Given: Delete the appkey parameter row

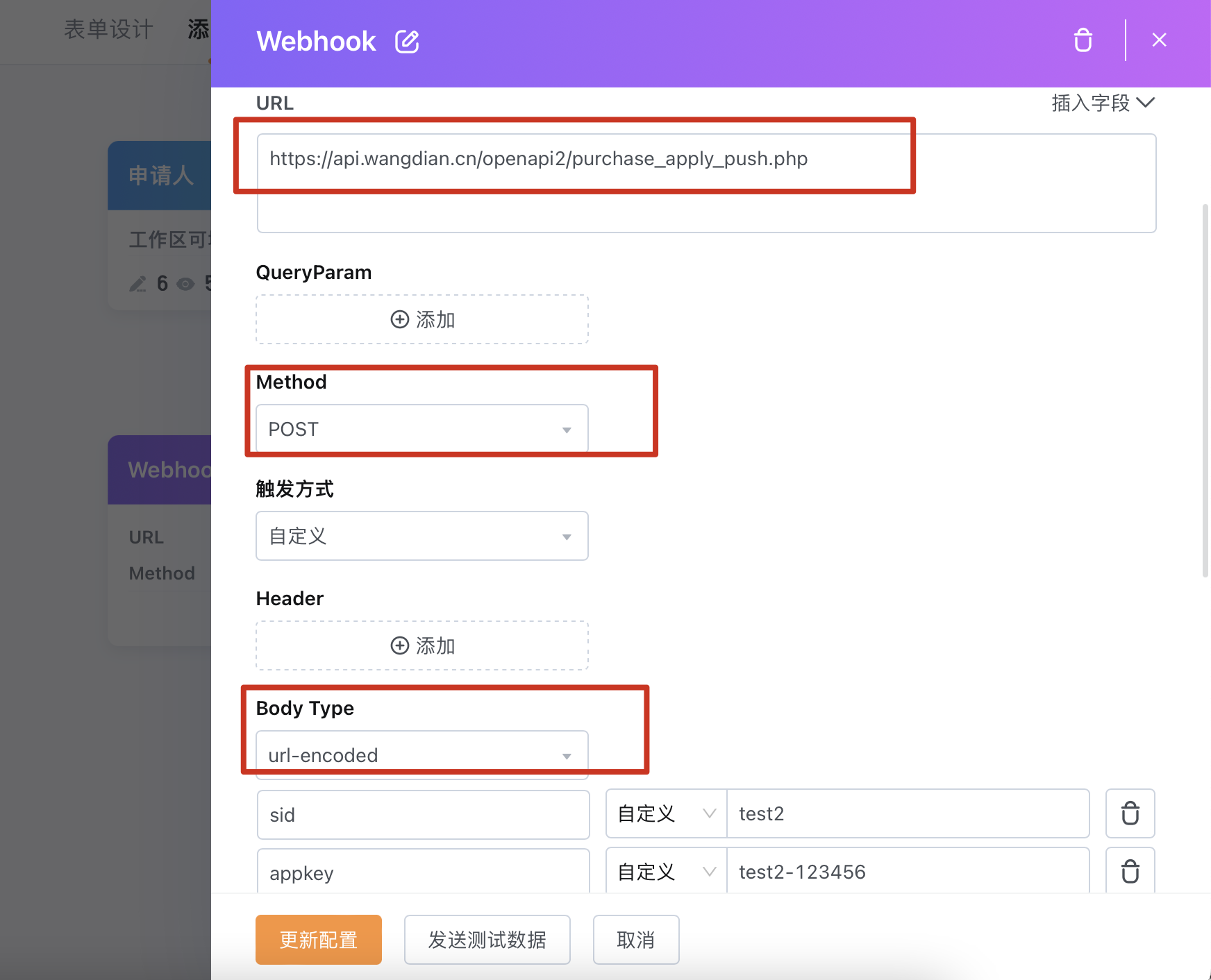Looking at the screenshot, I should [x=1130, y=872].
